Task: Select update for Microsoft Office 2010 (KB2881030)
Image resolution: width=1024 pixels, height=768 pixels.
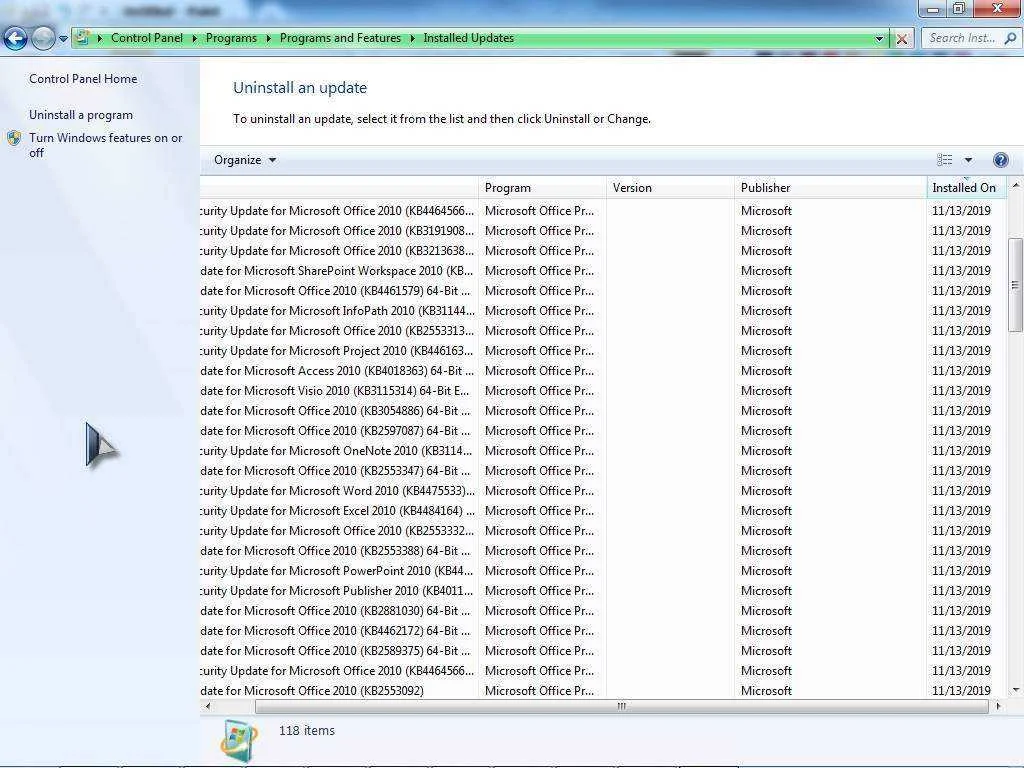Action: coord(603,611)
